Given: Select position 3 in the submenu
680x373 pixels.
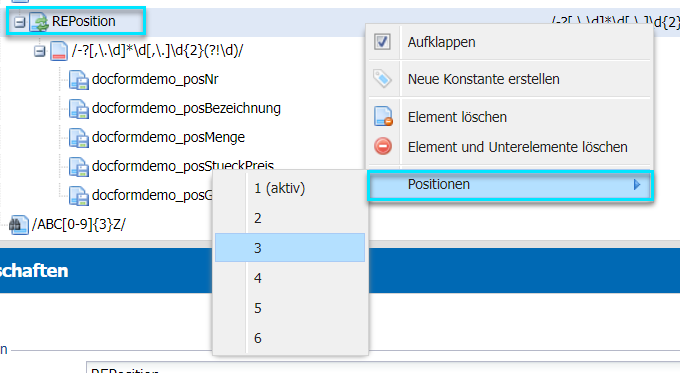Looking at the screenshot, I should coord(290,248).
